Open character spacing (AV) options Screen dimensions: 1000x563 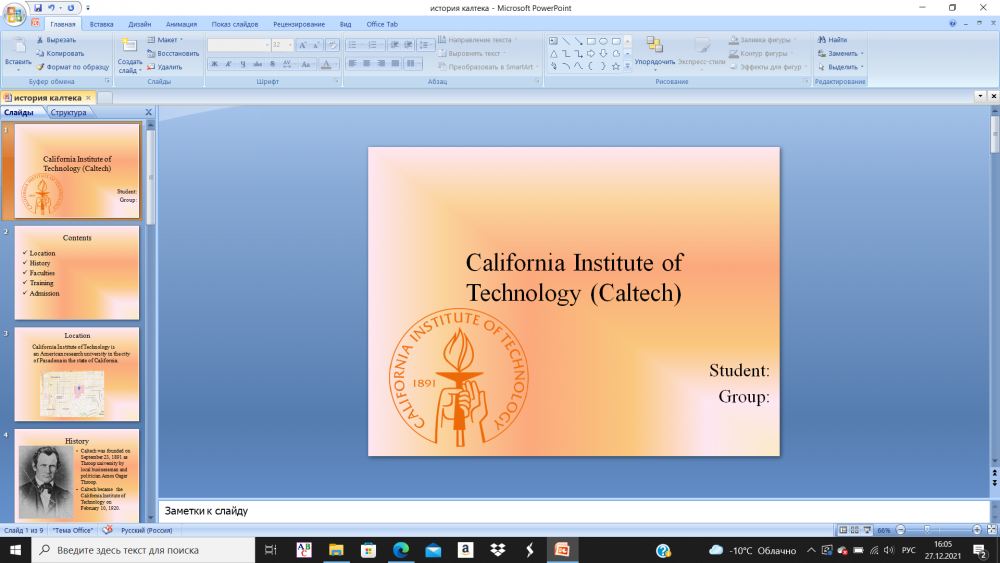[288, 64]
